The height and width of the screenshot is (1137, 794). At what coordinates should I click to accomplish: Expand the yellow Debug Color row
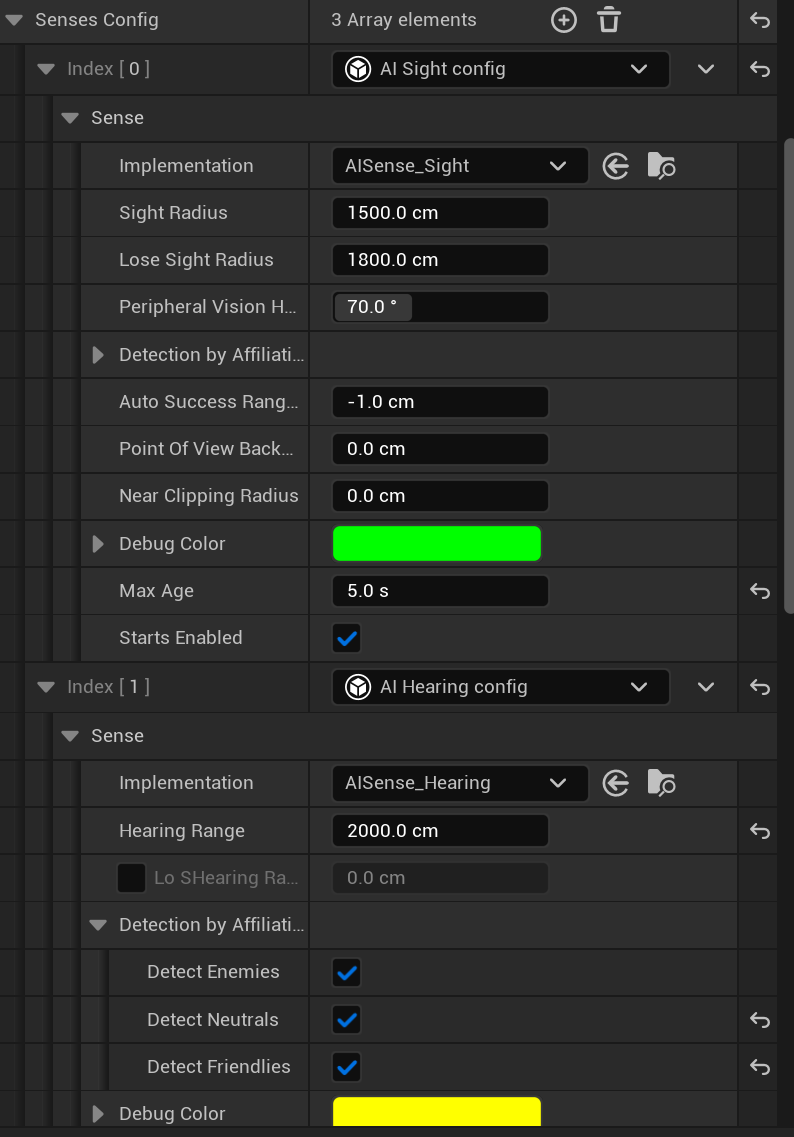[x=98, y=1114]
